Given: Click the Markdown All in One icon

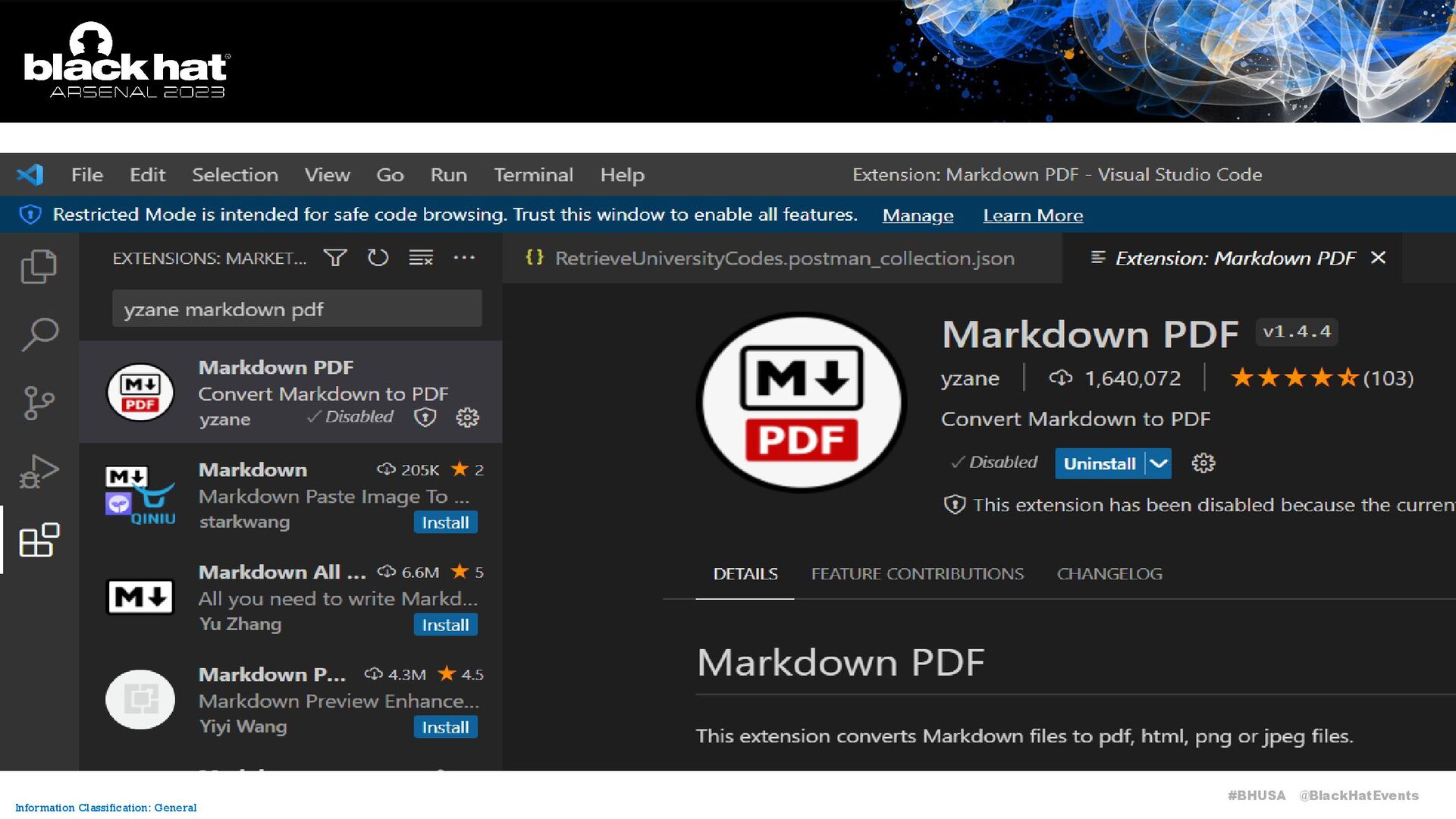Looking at the screenshot, I should click(x=140, y=597).
